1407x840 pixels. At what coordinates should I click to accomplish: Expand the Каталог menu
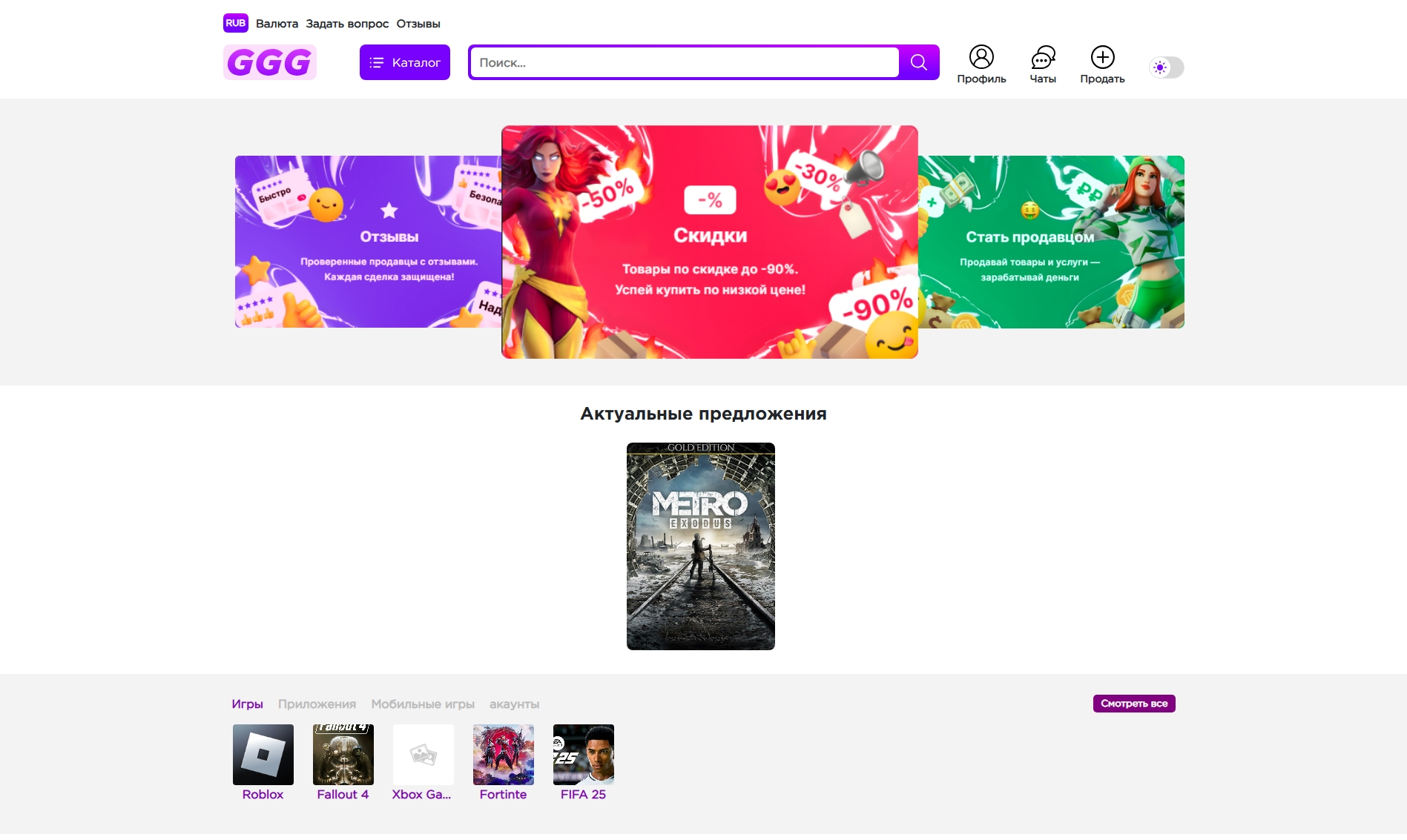[405, 62]
